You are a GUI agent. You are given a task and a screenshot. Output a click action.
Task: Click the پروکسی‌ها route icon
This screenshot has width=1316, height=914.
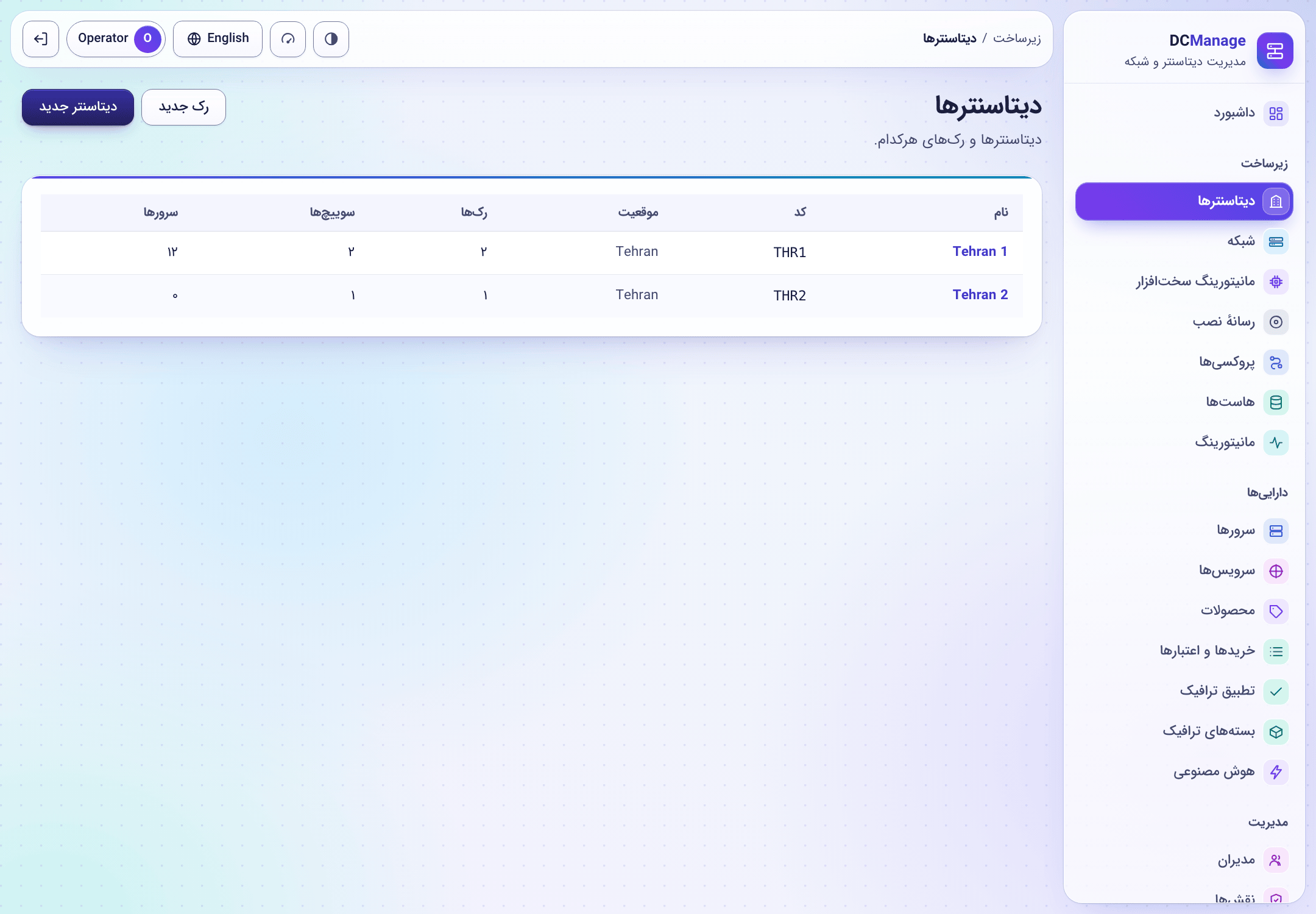1276,363
